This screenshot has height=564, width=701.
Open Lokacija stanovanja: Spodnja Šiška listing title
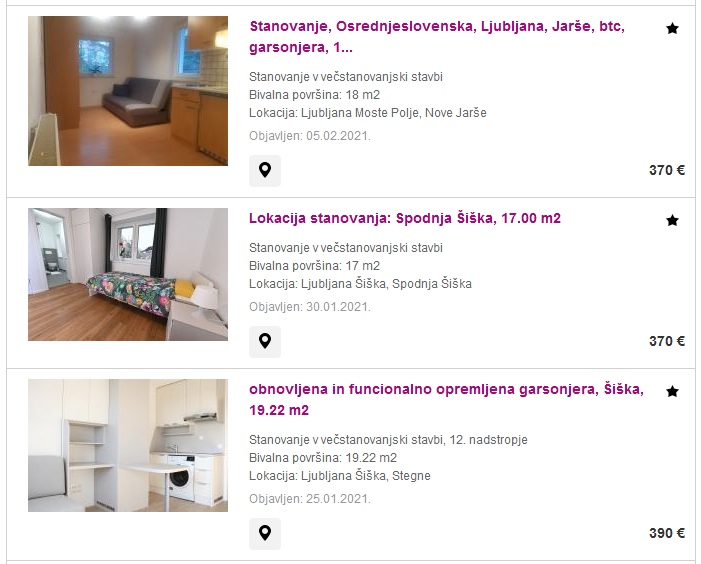405,218
